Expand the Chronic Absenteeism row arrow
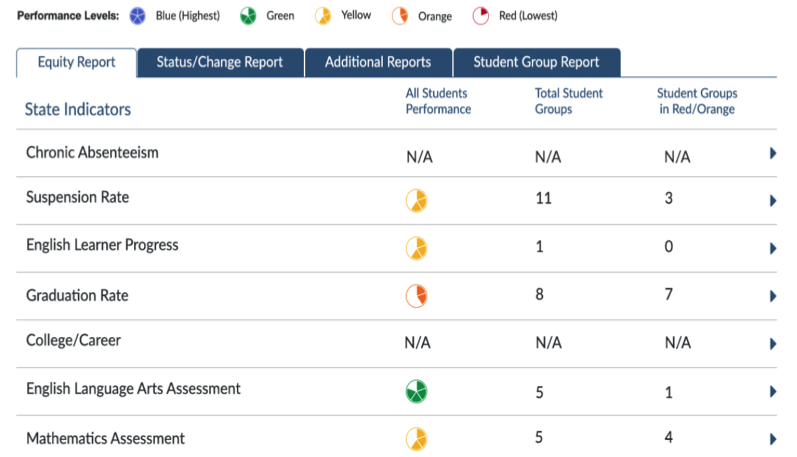The height and width of the screenshot is (457, 797). (x=773, y=154)
